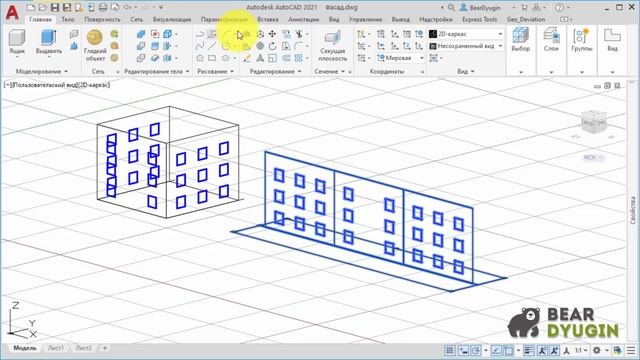Open the Мировая coordinate system dropdown
Screen dimensions: 640x360
(400, 58)
